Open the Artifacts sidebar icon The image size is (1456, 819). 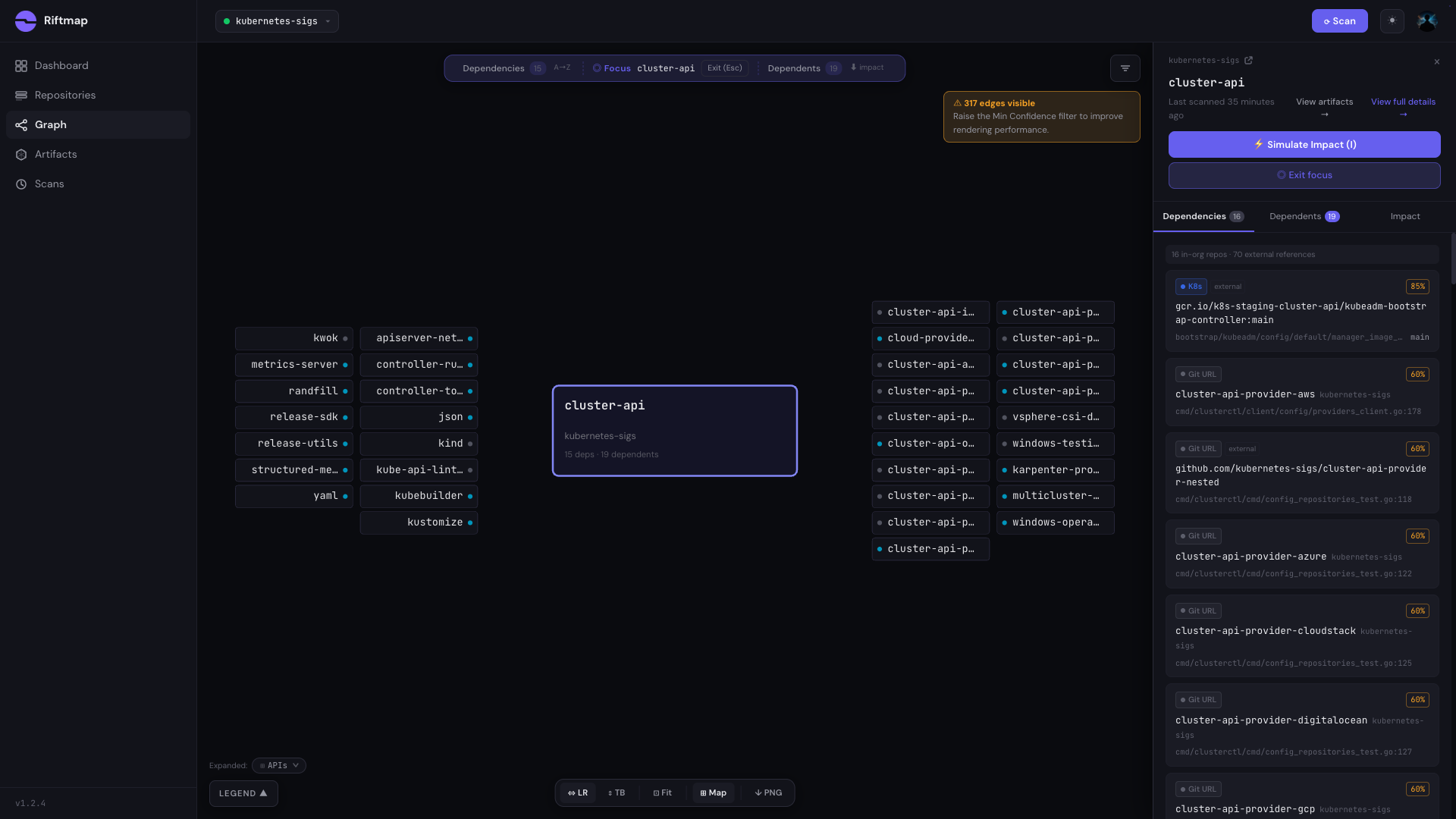click(x=21, y=155)
